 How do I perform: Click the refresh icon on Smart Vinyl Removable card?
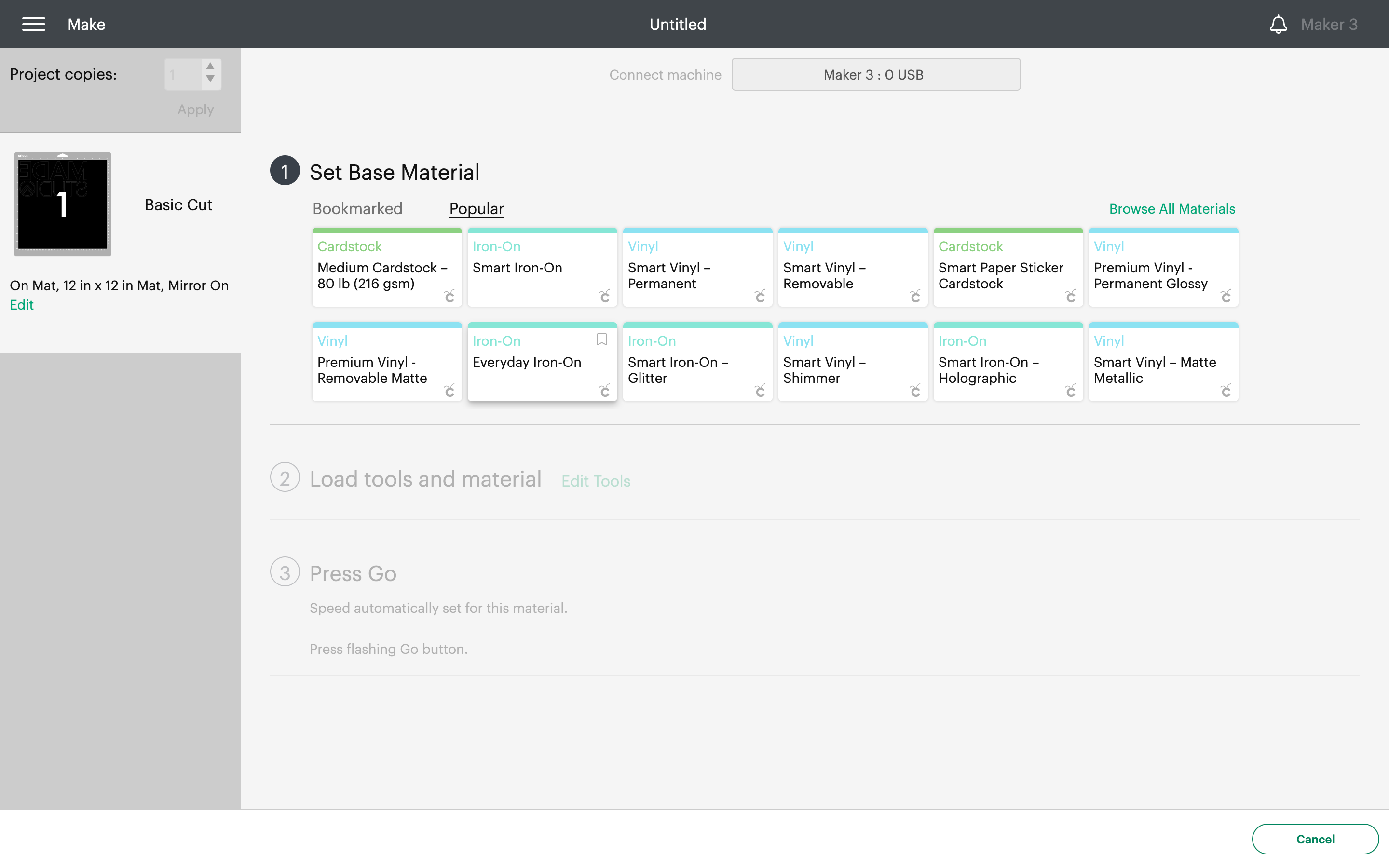click(914, 296)
